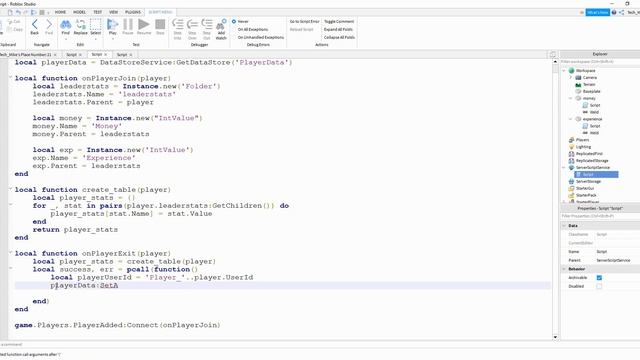The height and width of the screenshot is (360, 640).
Task: Open the MODEL ribbon tab
Action: tap(79, 12)
